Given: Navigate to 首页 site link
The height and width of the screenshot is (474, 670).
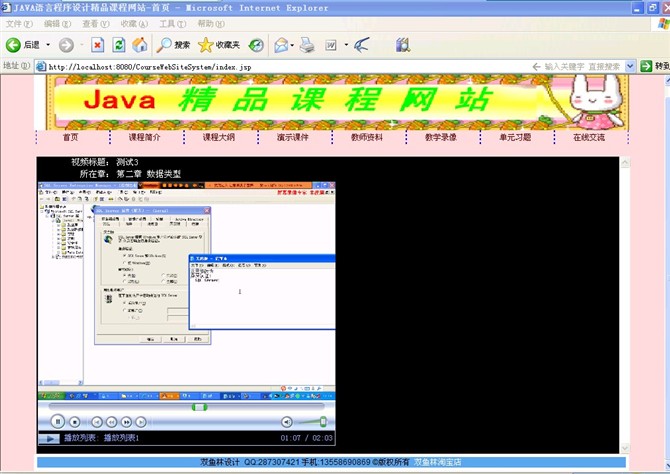Looking at the screenshot, I should pyautogui.click(x=71, y=137).
